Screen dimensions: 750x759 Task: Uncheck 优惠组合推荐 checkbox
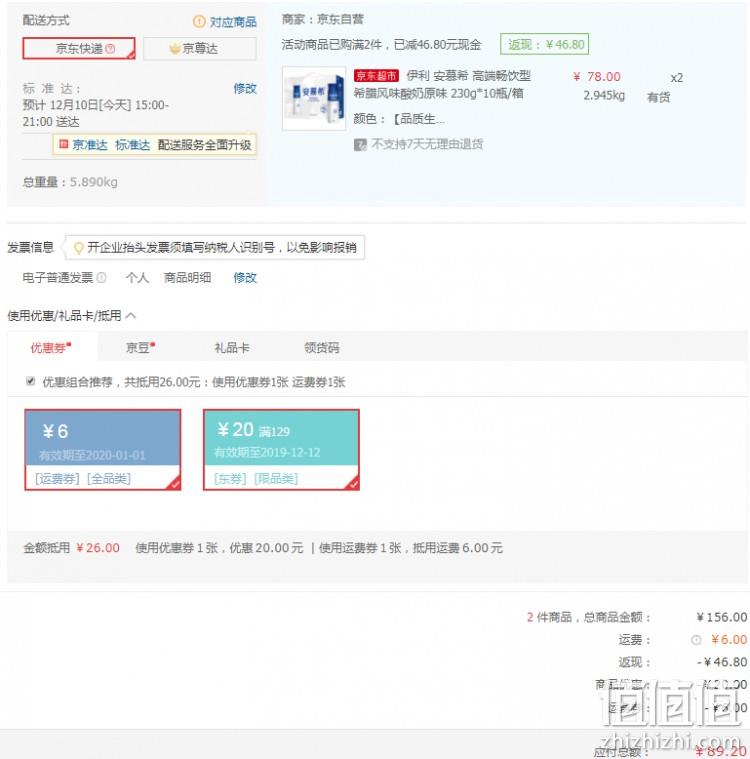pyautogui.click(x=31, y=381)
